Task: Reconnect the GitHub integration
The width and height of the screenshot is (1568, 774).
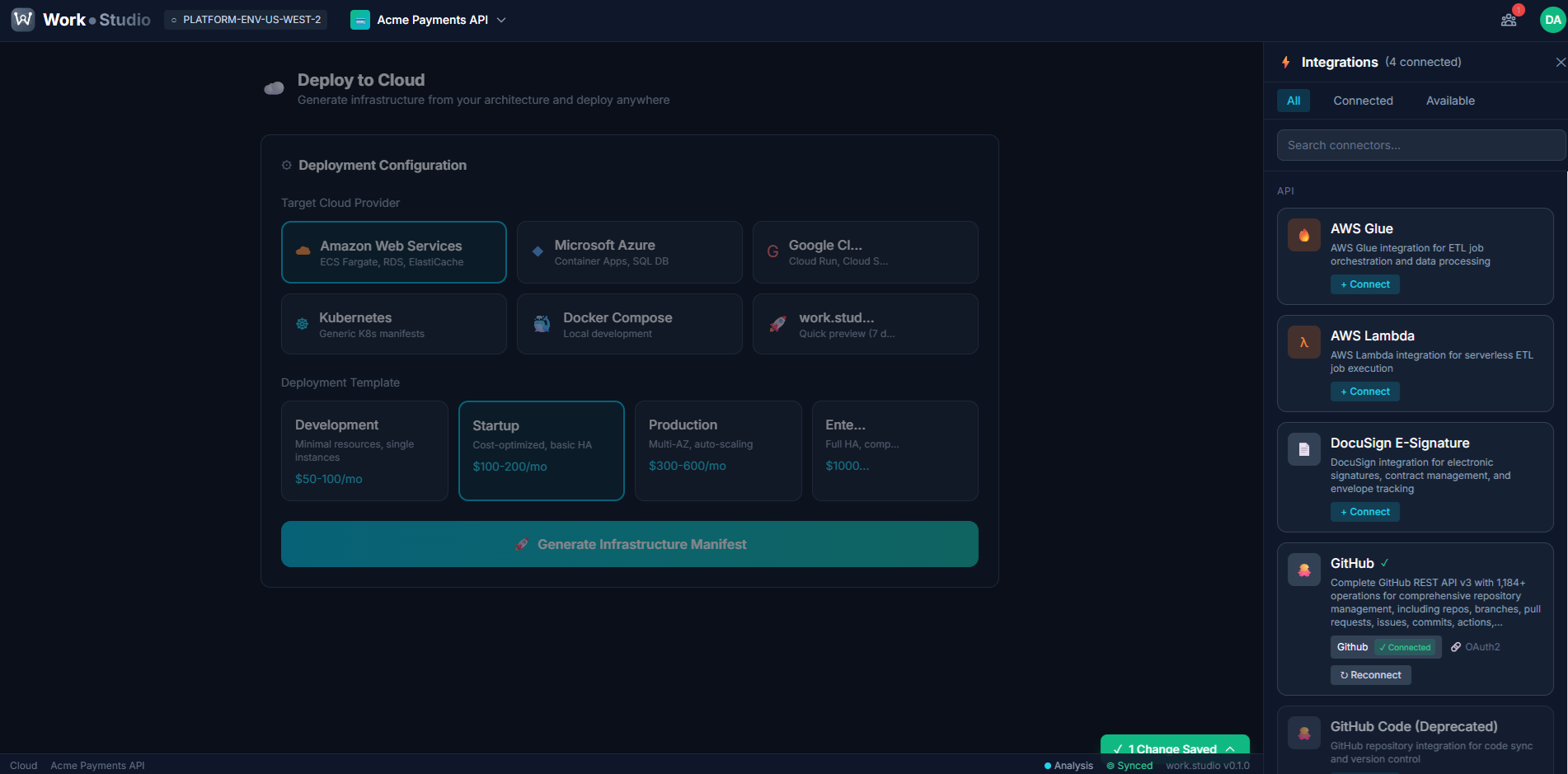Action: pos(1370,675)
